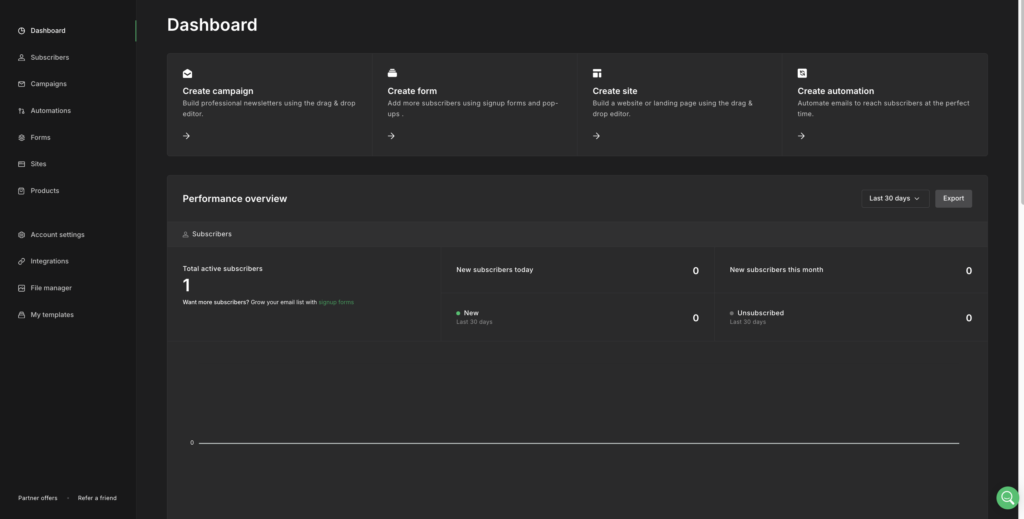Click the Export button

[x=953, y=198]
